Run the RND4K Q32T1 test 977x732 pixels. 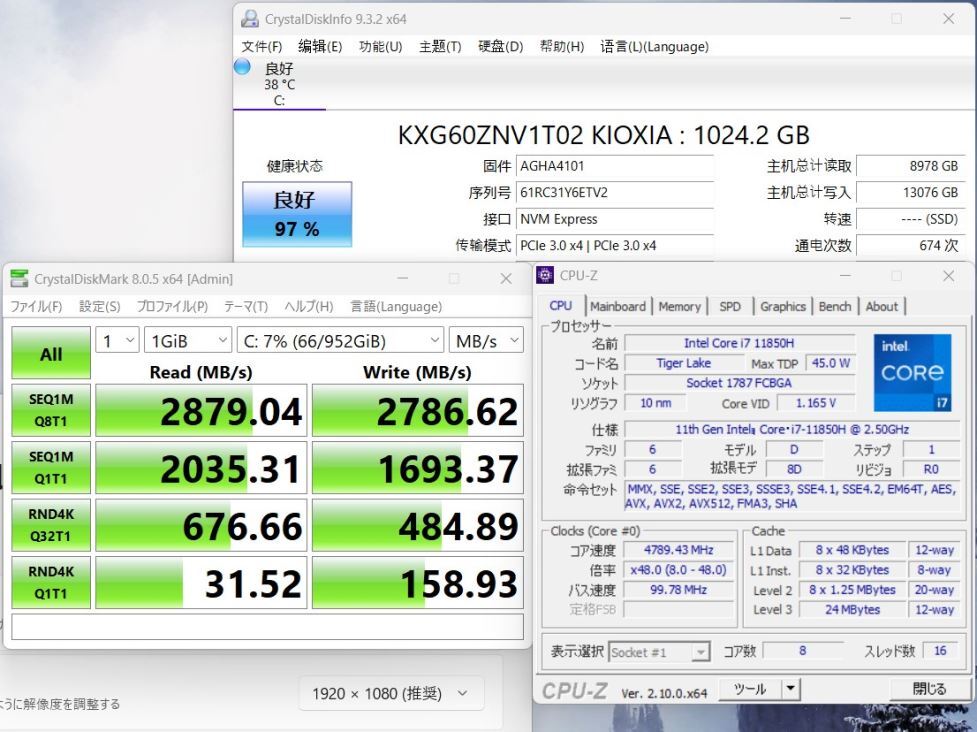pos(51,525)
